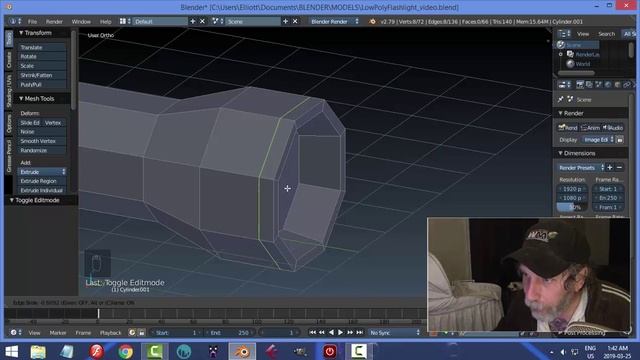640x360 pixels.
Task: Switch to Constraints properties chain icon
Action: pyautogui.click(x=627, y=84)
